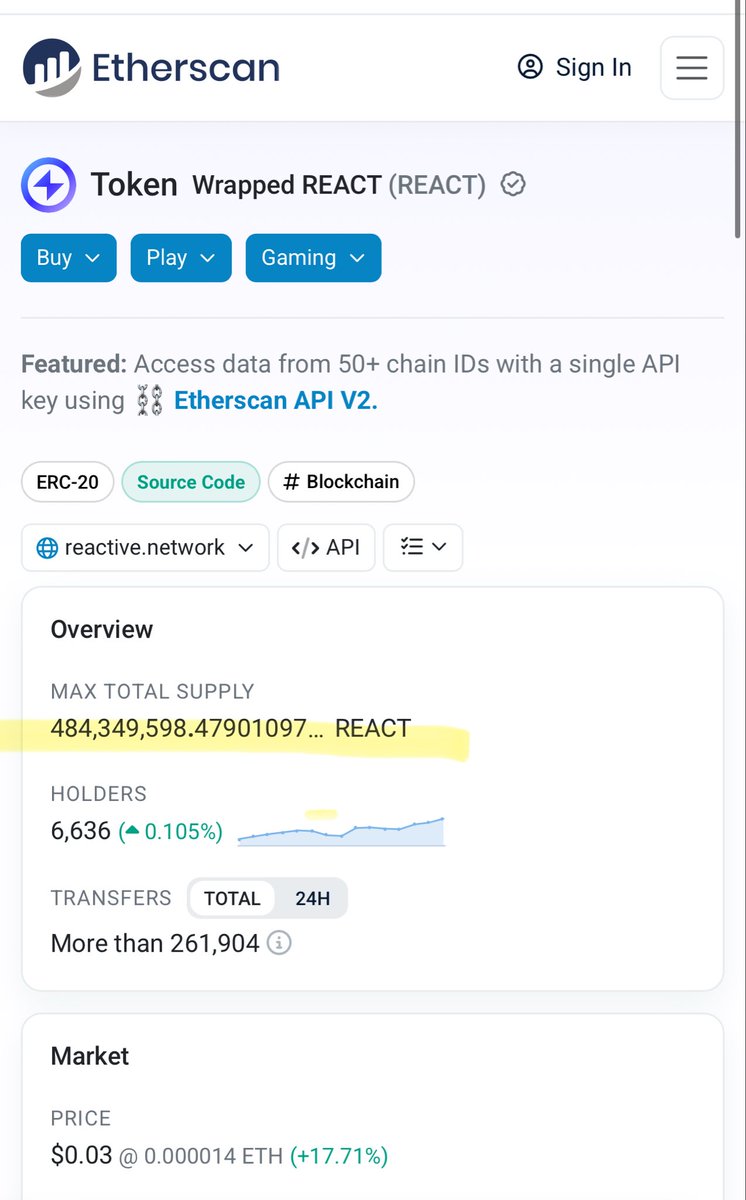Screen dimensions: 746x1200
Task: Expand the Gaming dropdown
Action: coord(313,258)
